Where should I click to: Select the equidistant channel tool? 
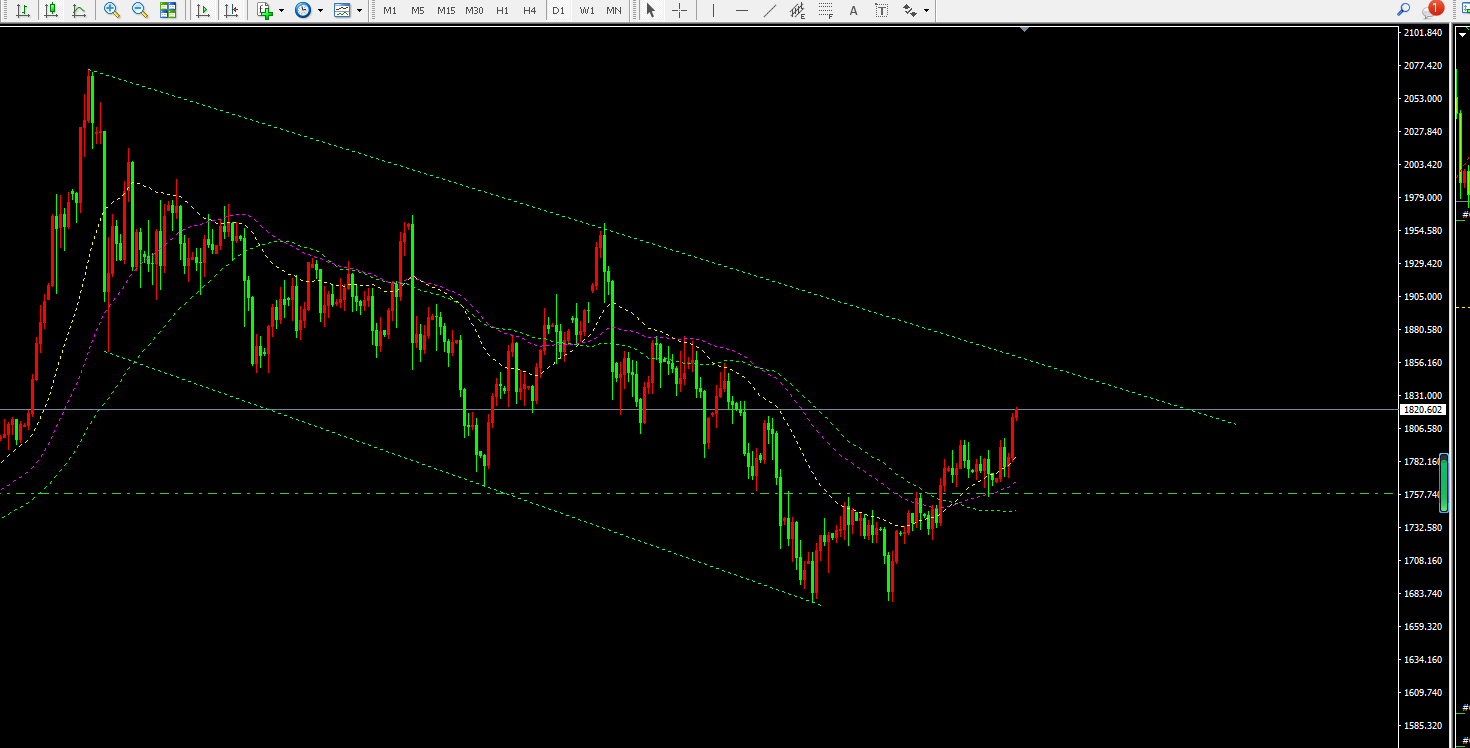click(x=798, y=10)
